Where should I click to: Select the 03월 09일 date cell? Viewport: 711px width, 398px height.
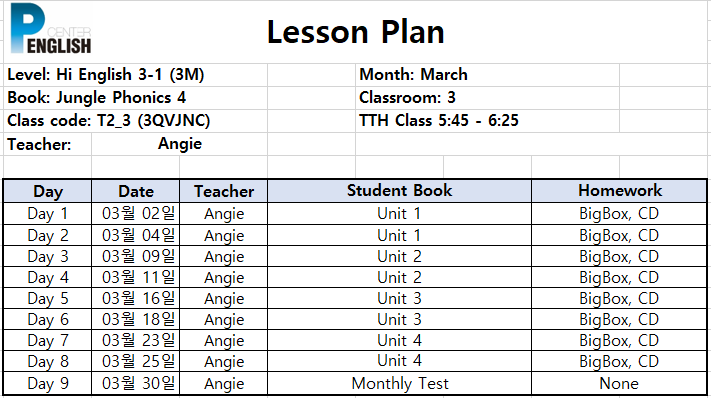tap(136, 257)
